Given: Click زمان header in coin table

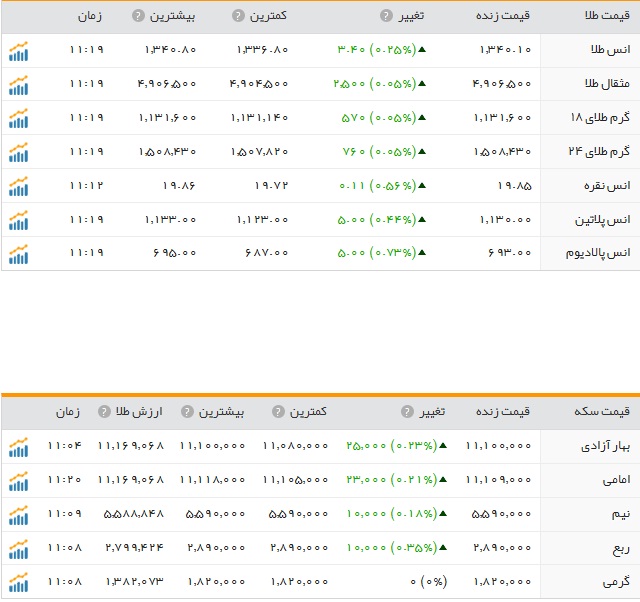Looking at the screenshot, I should click(68, 412).
